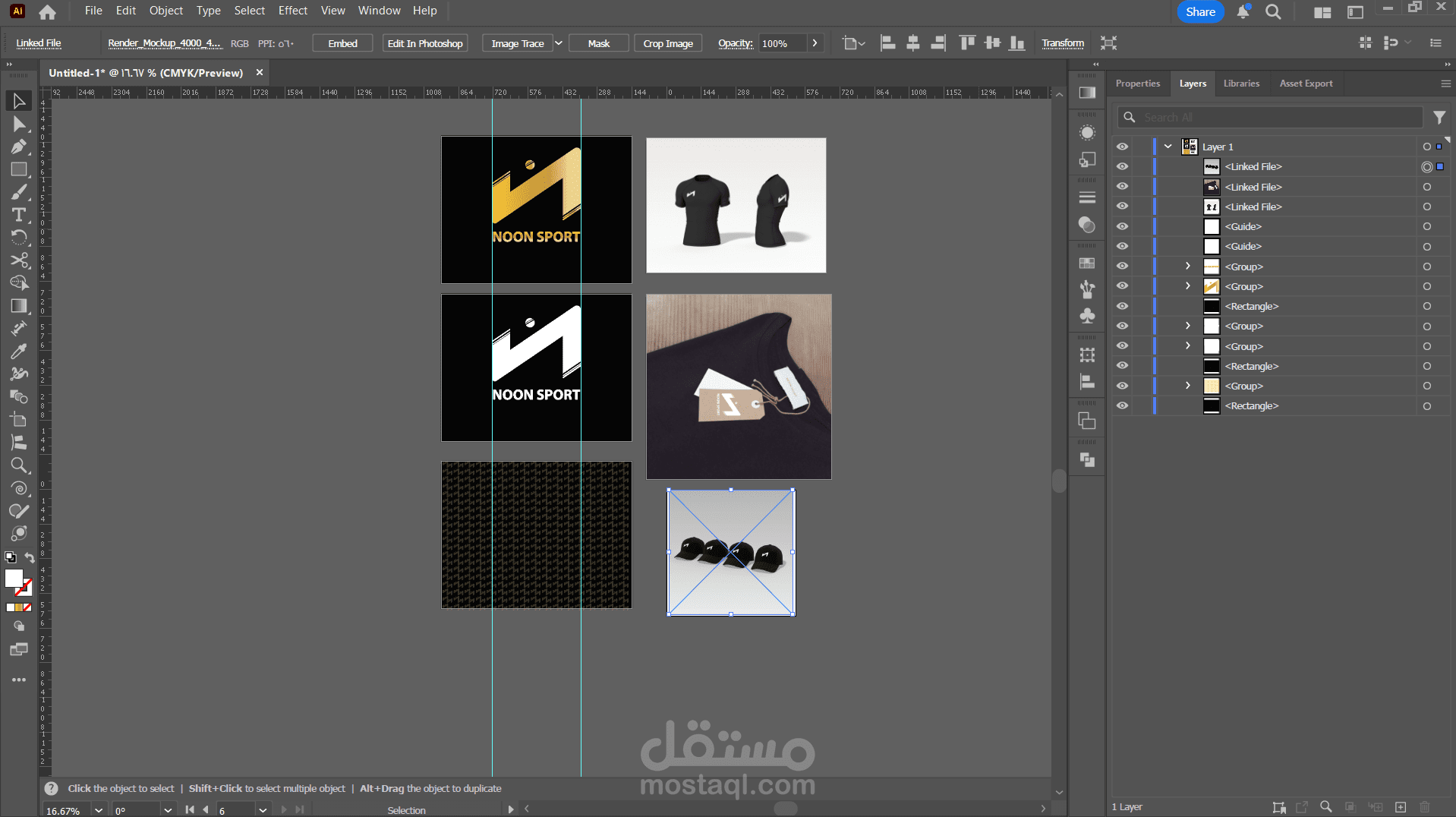Select the Scissors tool
The width and height of the screenshot is (1456, 817).
pos(19,260)
